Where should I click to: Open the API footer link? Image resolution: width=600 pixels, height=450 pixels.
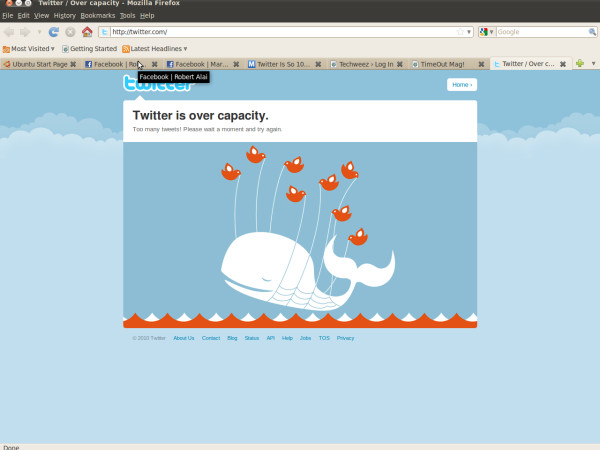(x=271, y=338)
